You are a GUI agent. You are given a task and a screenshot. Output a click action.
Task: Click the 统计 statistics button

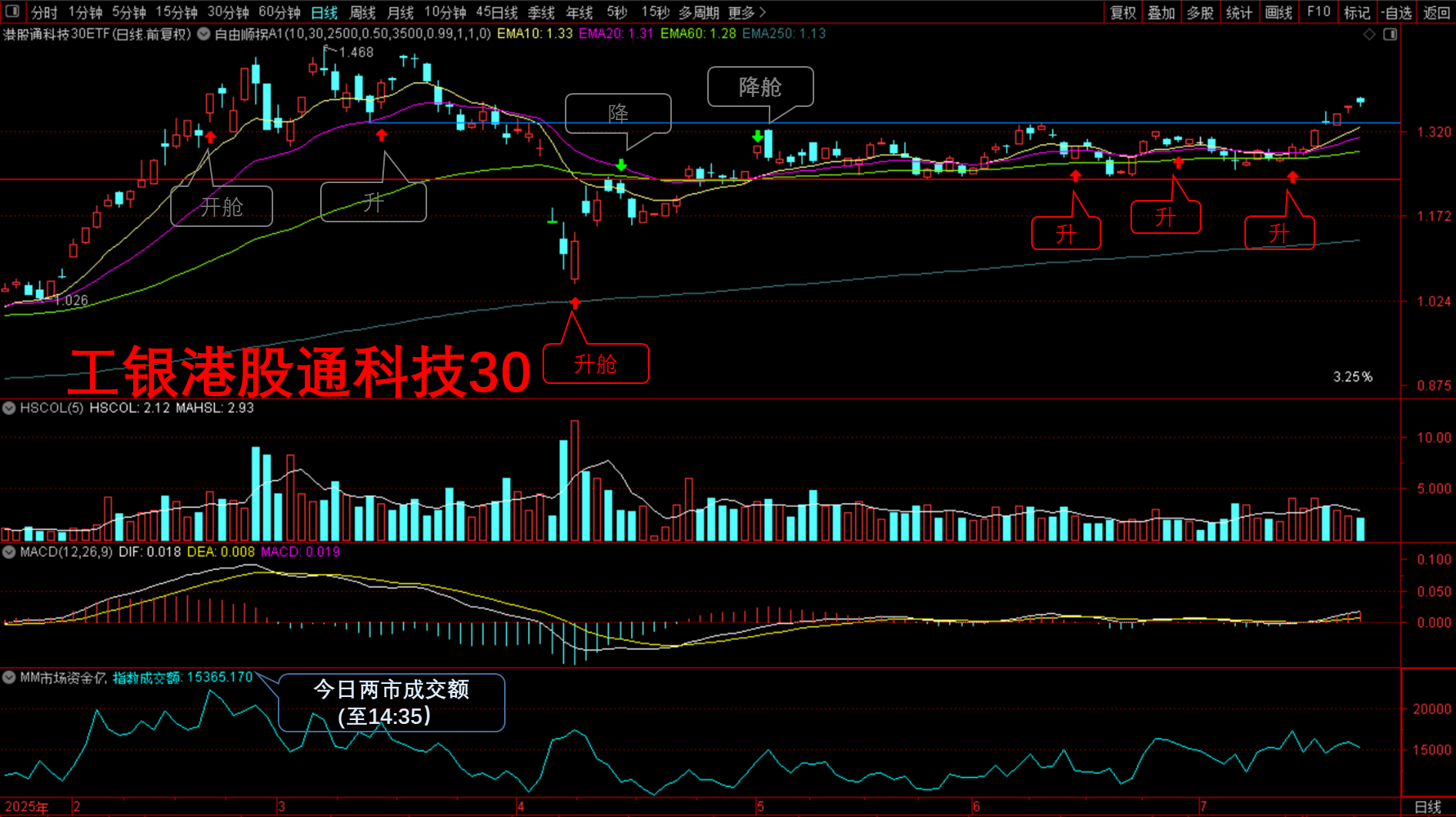[x=1239, y=12]
